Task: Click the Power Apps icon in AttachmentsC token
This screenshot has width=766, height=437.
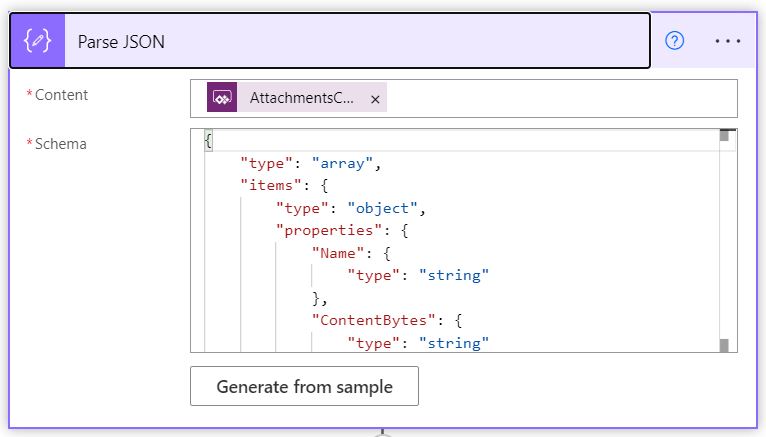Action: click(222, 97)
